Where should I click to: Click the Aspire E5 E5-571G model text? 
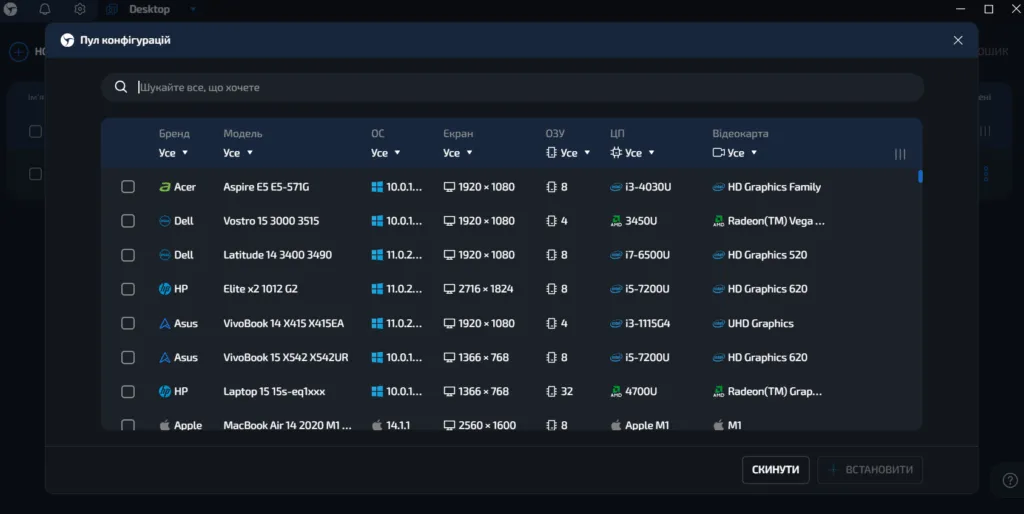pyautogui.click(x=266, y=187)
